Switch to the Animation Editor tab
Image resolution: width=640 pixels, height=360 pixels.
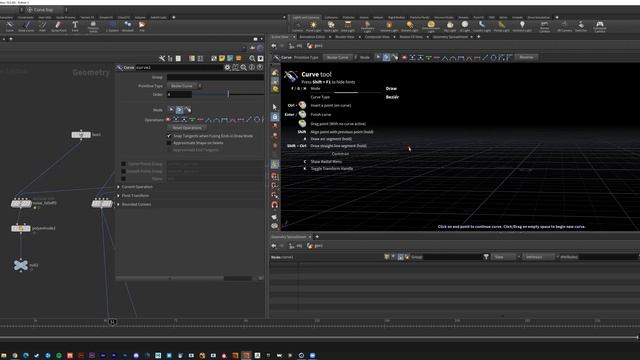[312, 37]
